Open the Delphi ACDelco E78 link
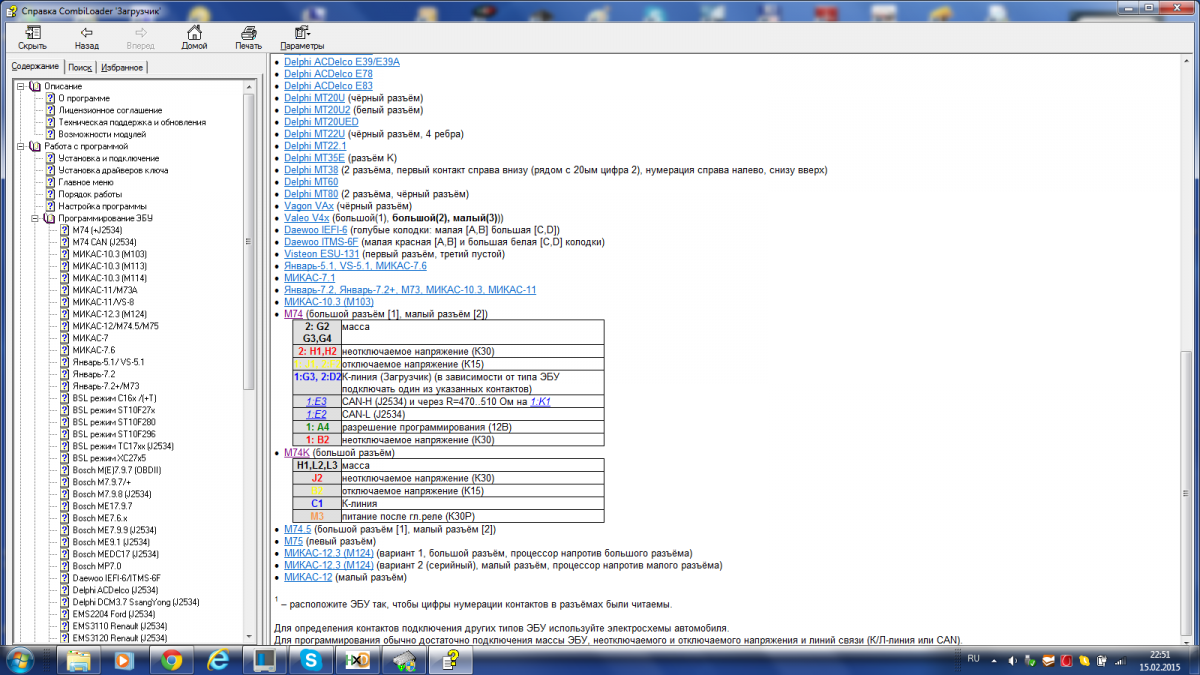Screen dimensions: 1200x675 point(328,73)
